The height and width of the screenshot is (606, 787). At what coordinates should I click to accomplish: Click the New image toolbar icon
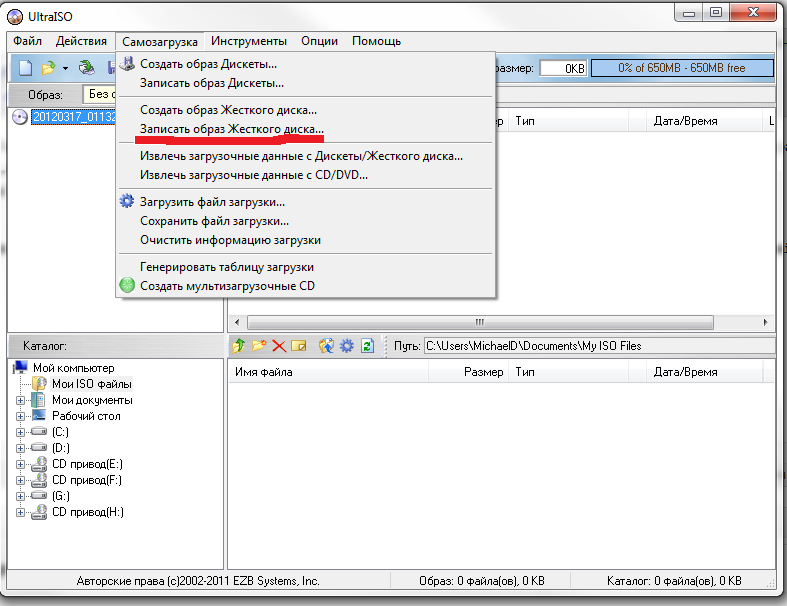[26, 67]
